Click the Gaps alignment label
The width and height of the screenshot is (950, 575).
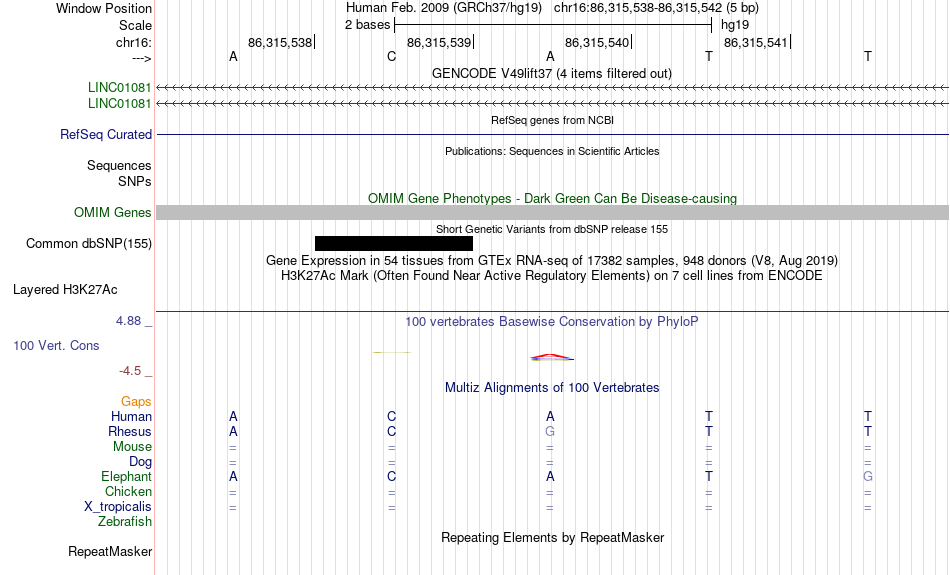click(136, 402)
